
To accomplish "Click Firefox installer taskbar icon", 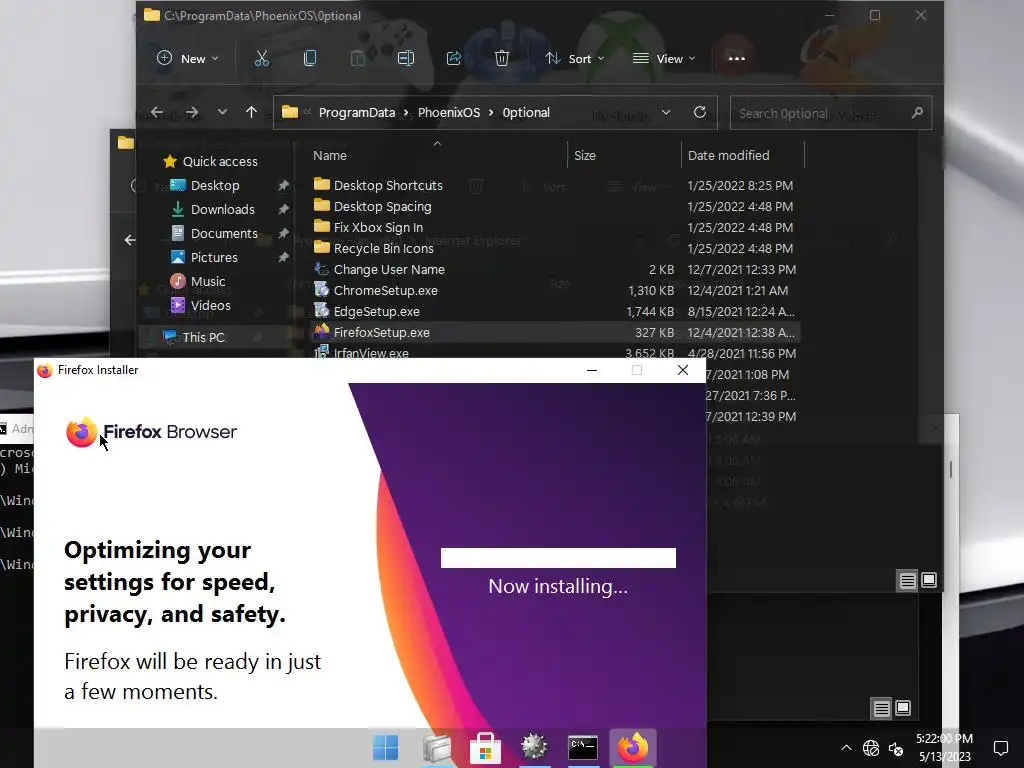I will [x=632, y=748].
